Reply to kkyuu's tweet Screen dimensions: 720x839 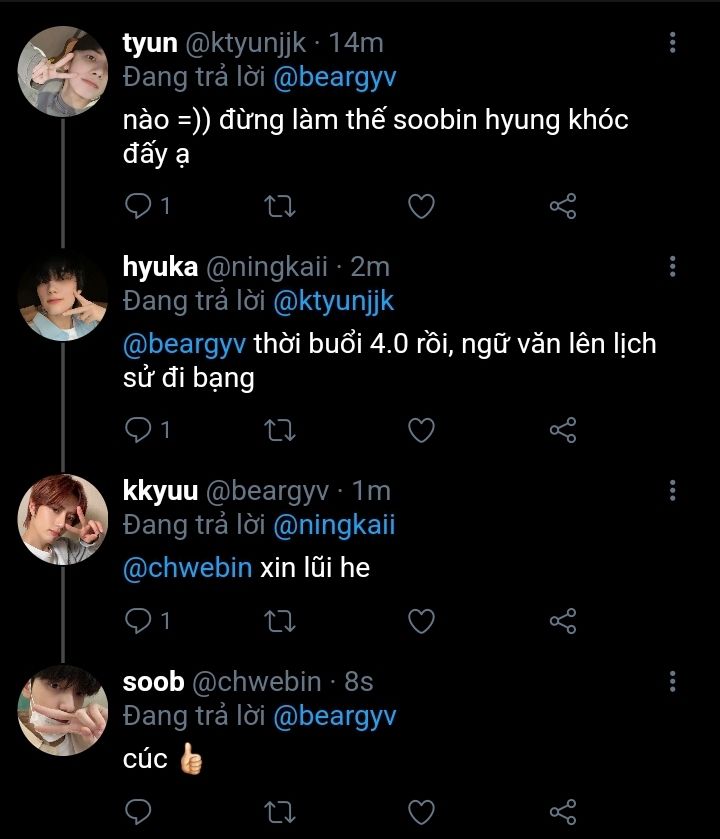[139, 621]
